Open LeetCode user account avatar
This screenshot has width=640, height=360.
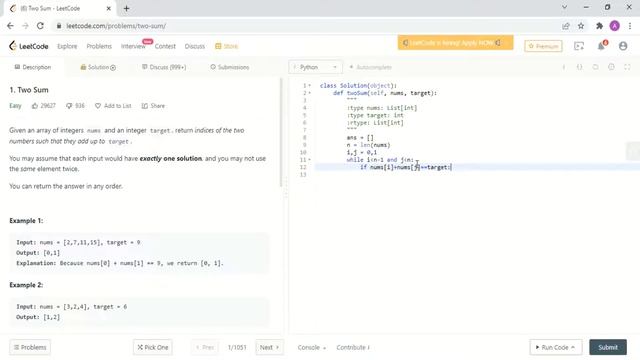623,46
